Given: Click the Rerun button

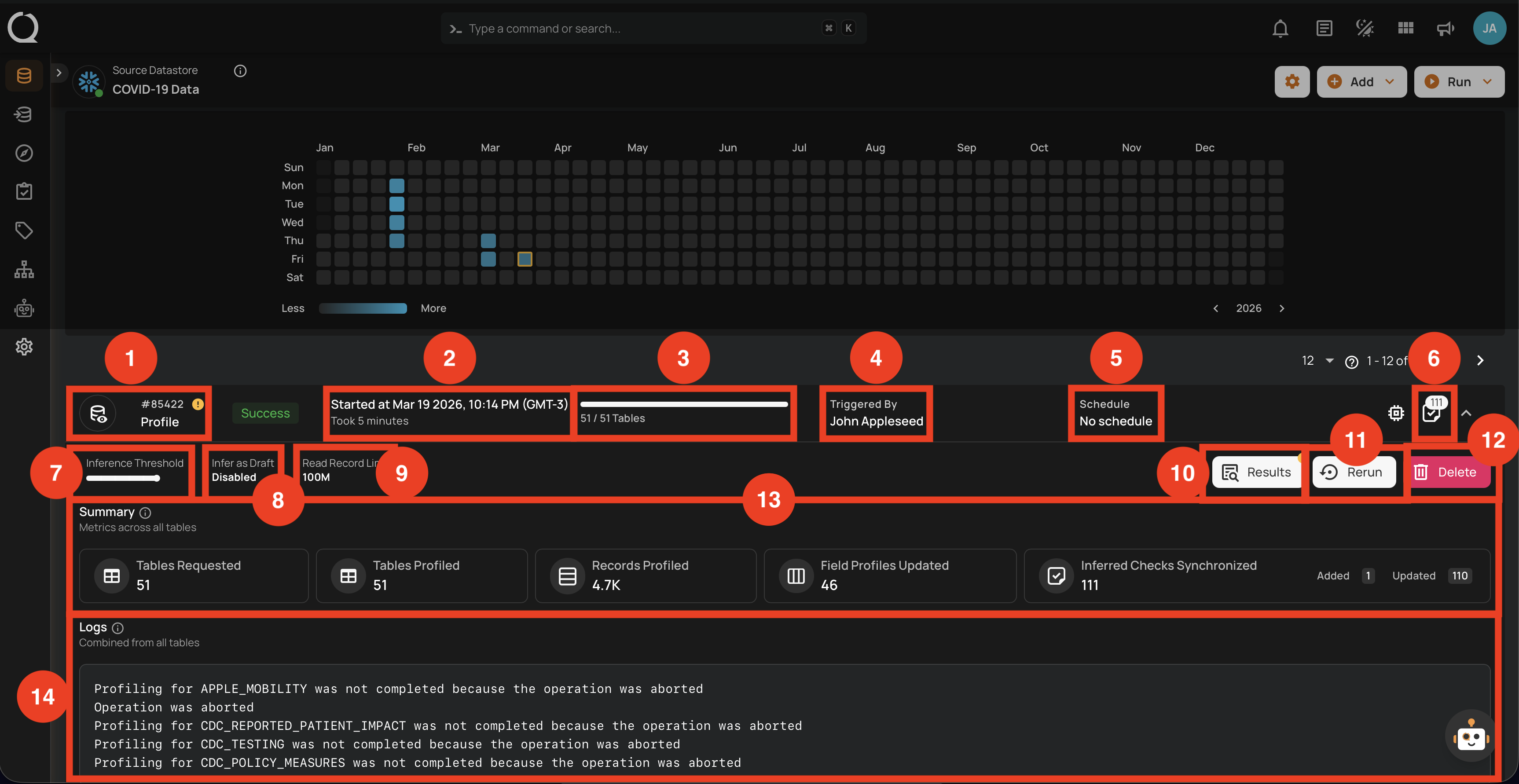Looking at the screenshot, I should [x=1353, y=472].
